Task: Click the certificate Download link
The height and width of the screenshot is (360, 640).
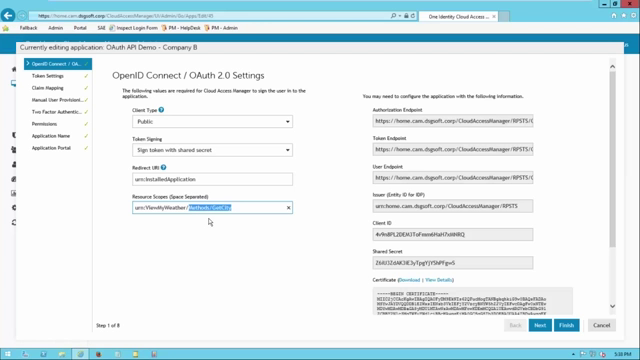Action: 409,280
